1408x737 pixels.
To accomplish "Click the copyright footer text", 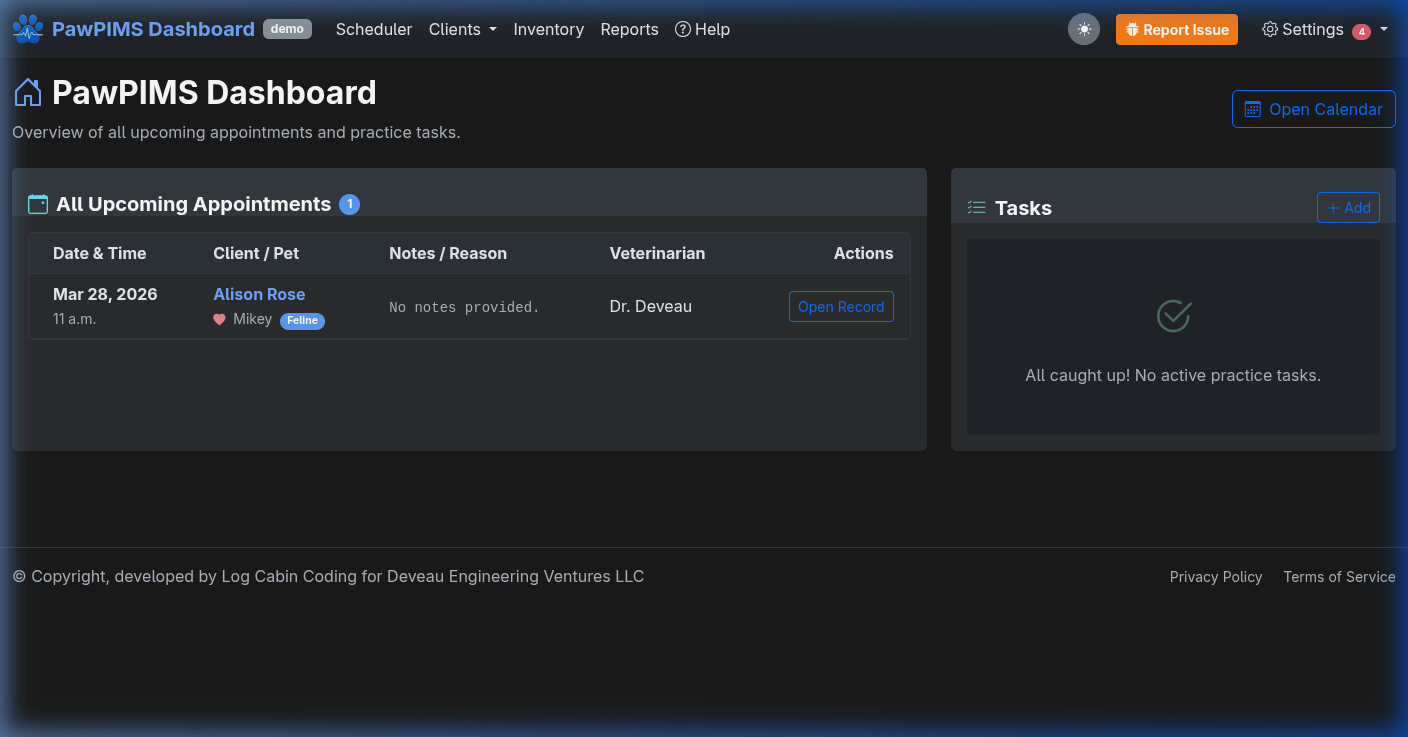I will [328, 576].
